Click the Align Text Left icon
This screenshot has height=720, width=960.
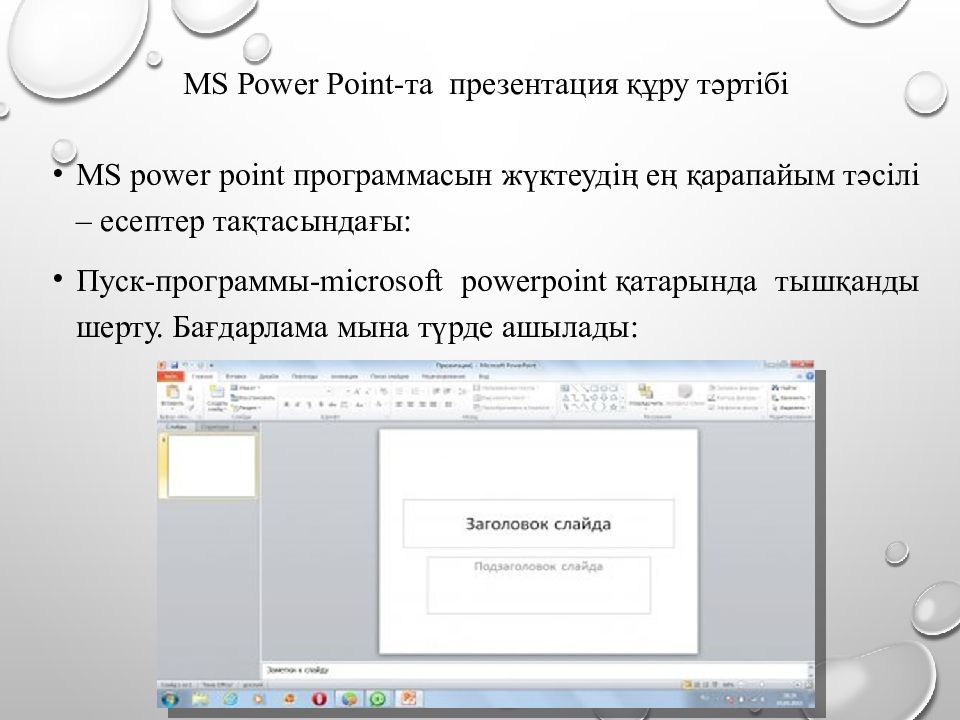coord(398,404)
